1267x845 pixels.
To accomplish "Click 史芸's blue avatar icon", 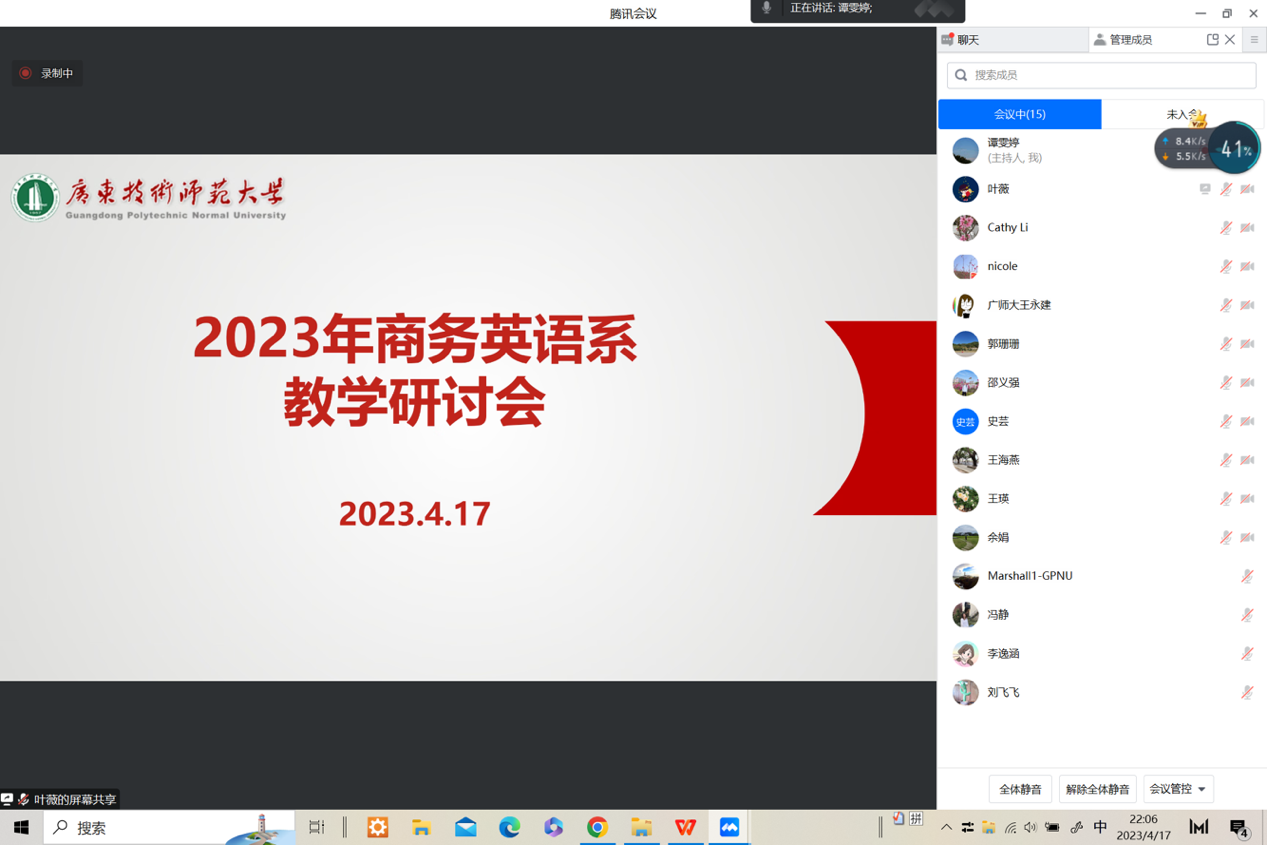I will coord(965,422).
